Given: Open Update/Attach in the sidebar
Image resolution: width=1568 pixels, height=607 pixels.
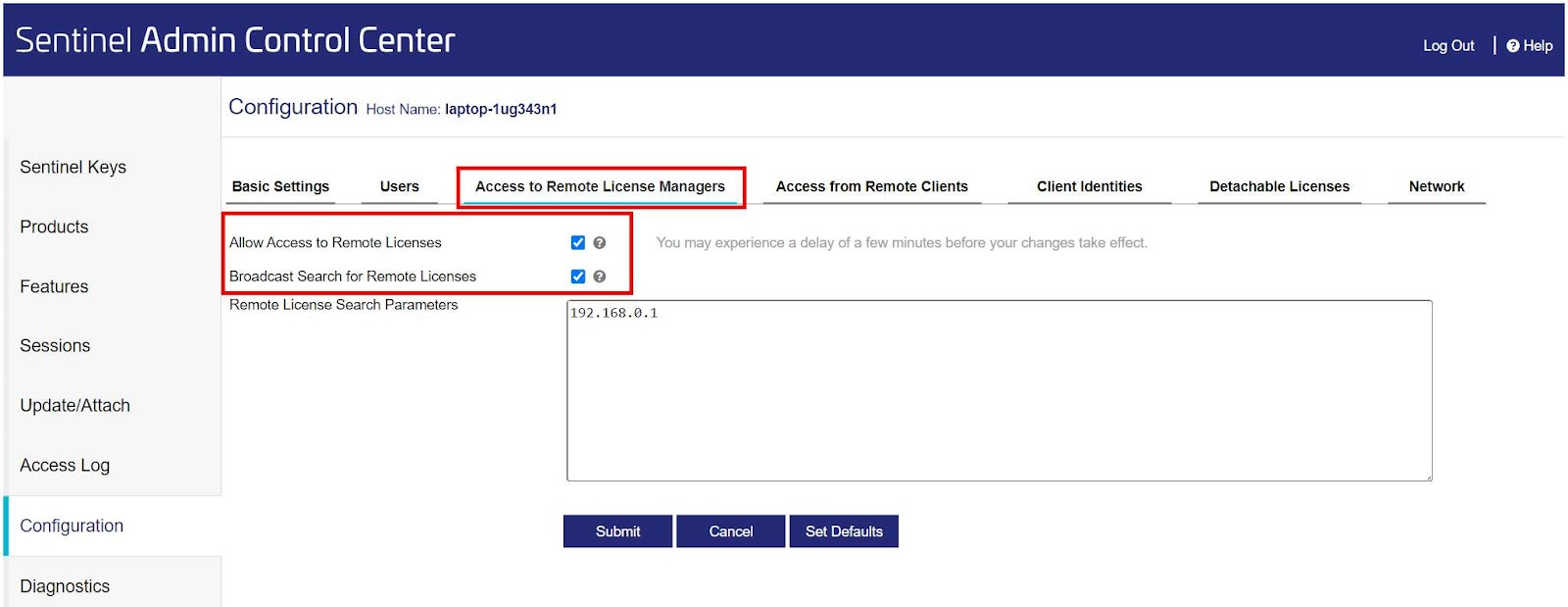Looking at the screenshot, I should pos(74,405).
